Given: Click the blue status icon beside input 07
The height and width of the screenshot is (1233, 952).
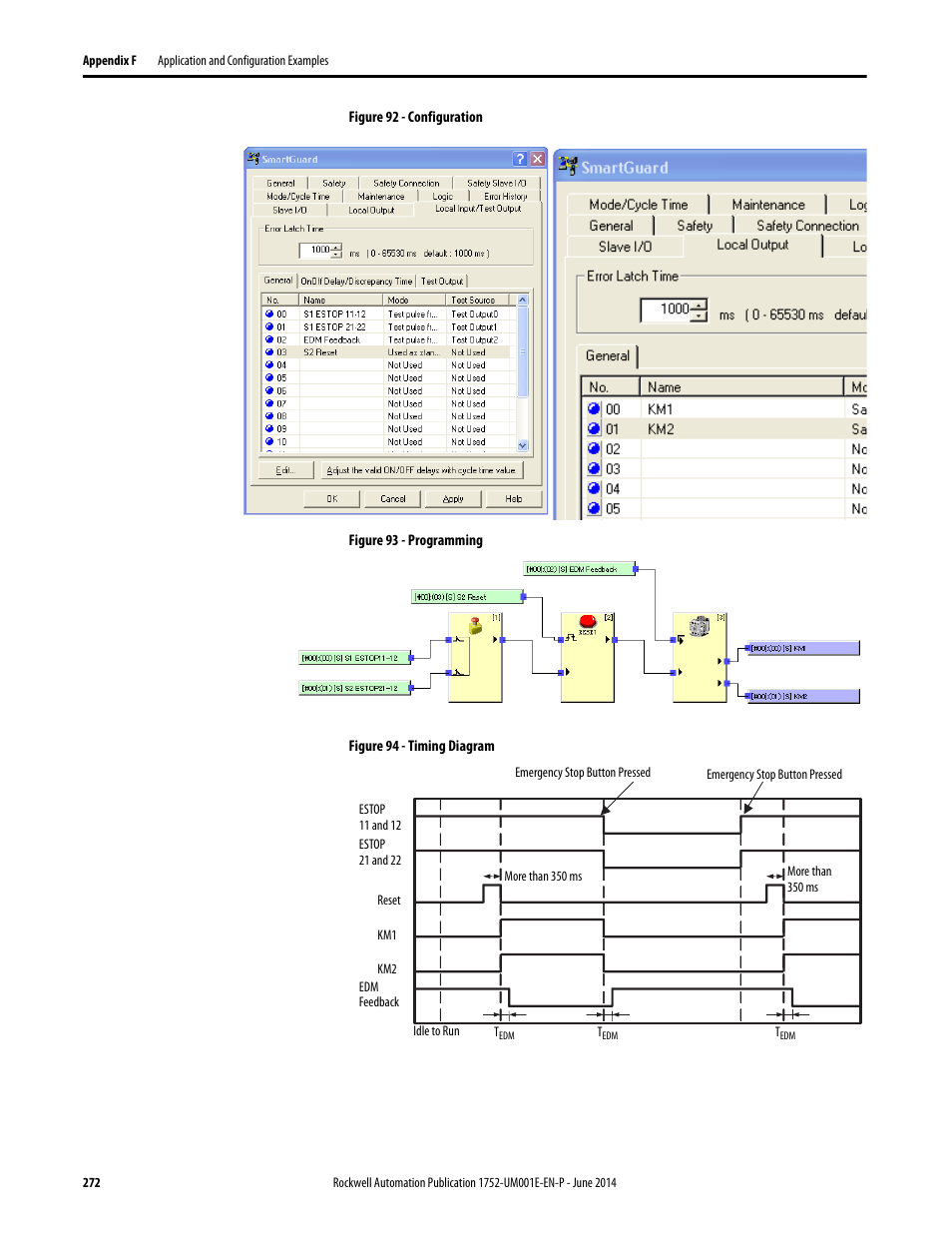Looking at the screenshot, I should click(269, 403).
